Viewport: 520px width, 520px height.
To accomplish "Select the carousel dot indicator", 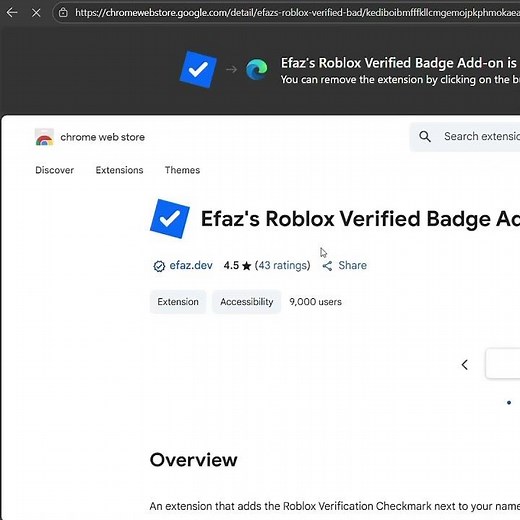I will coord(509,403).
